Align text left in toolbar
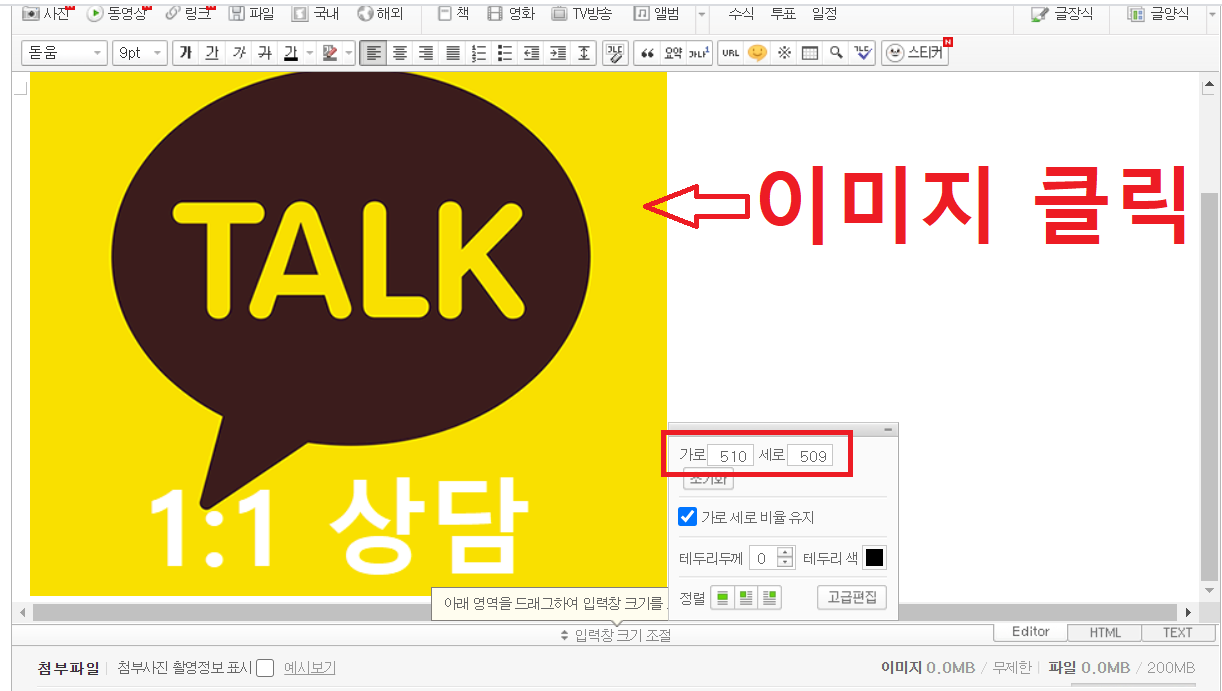1222x691 pixels. (x=373, y=53)
